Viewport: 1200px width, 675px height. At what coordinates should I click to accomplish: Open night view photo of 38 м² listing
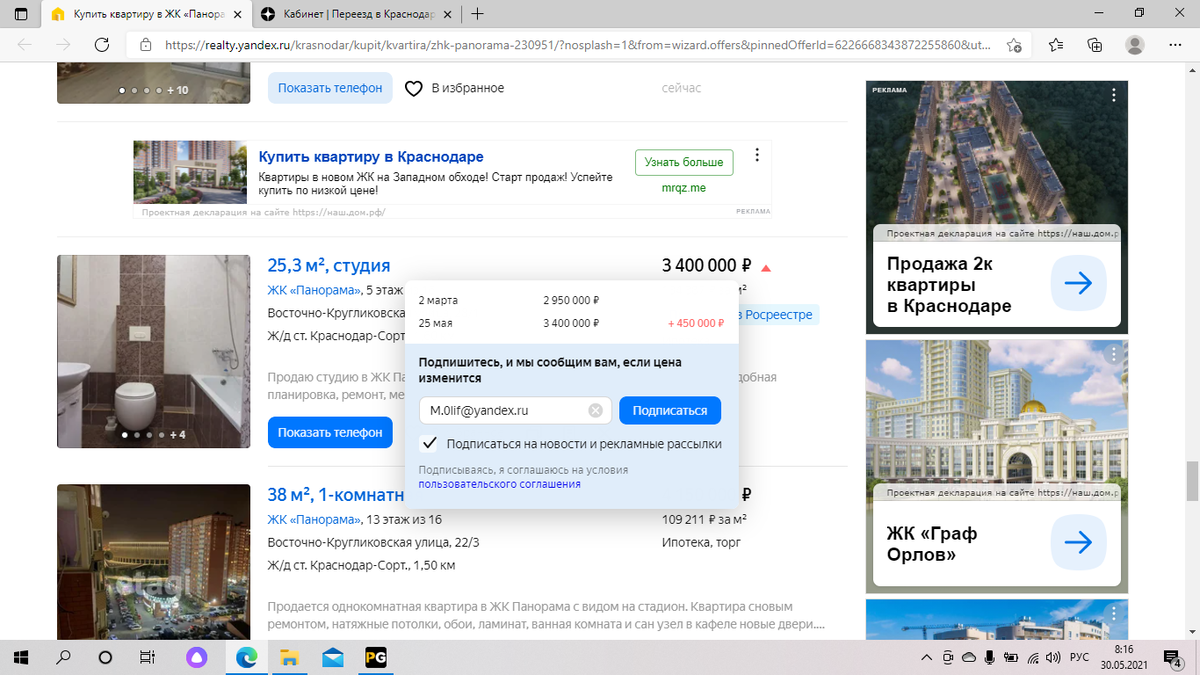[x=153, y=561]
